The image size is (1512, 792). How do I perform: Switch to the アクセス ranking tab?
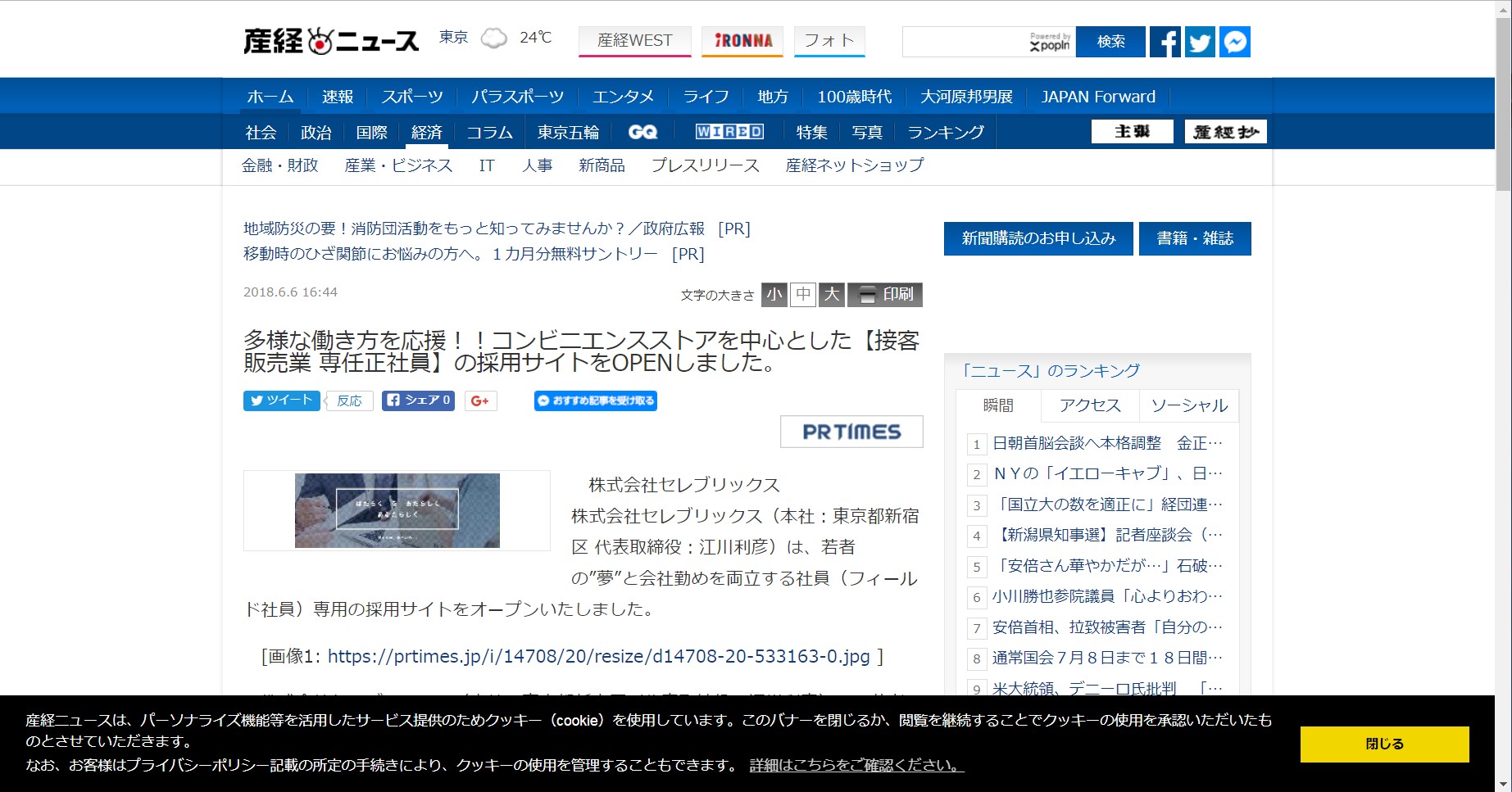tap(1090, 405)
